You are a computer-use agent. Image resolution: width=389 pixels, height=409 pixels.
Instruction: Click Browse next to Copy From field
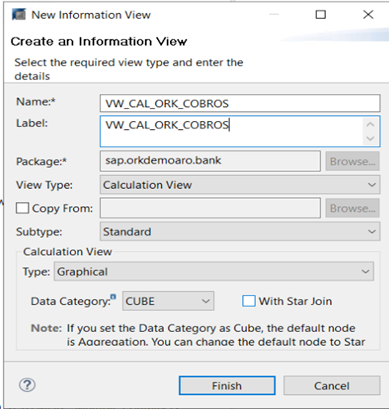click(x=353, y=208)
